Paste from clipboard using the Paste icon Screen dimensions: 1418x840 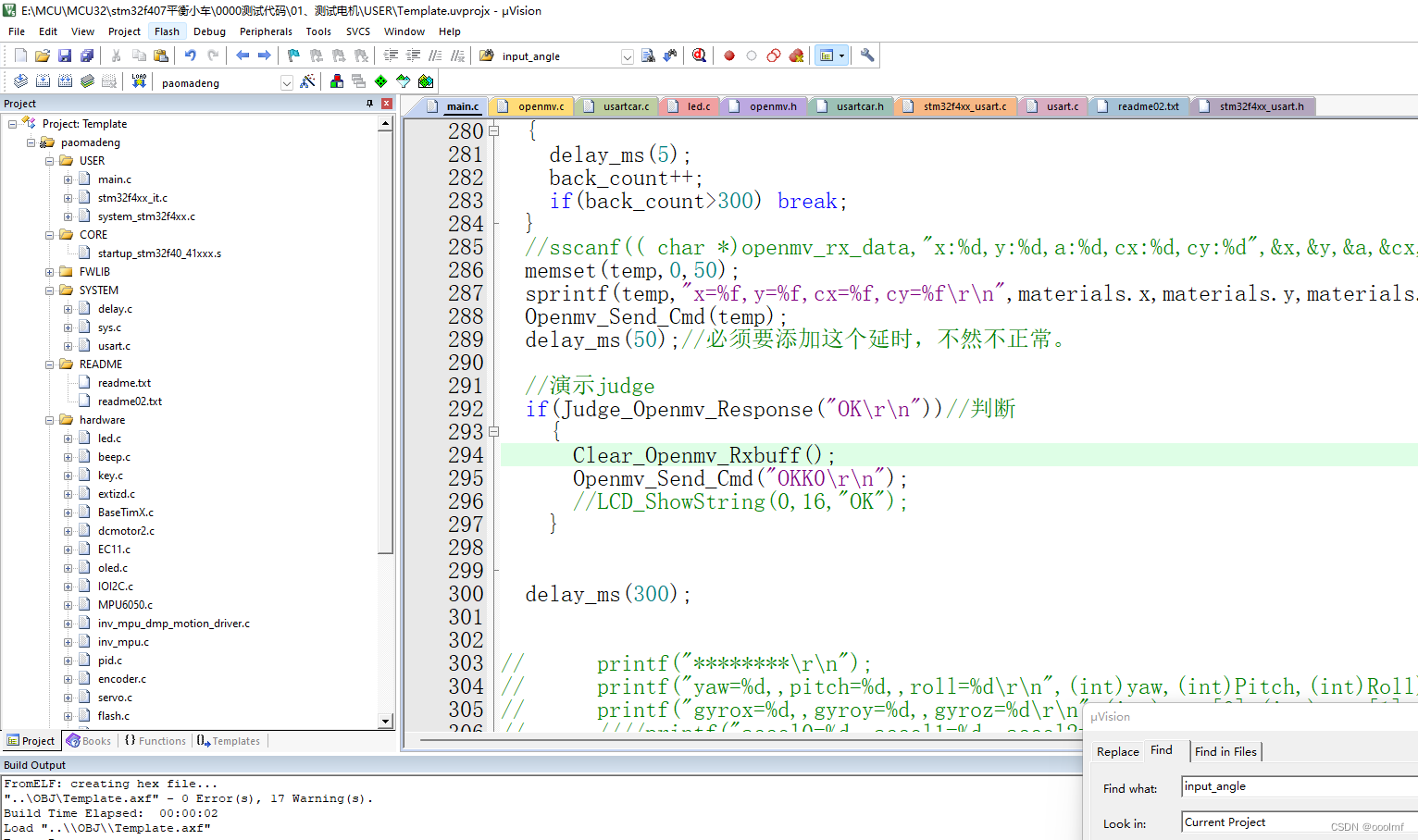[x=161, y=56]
